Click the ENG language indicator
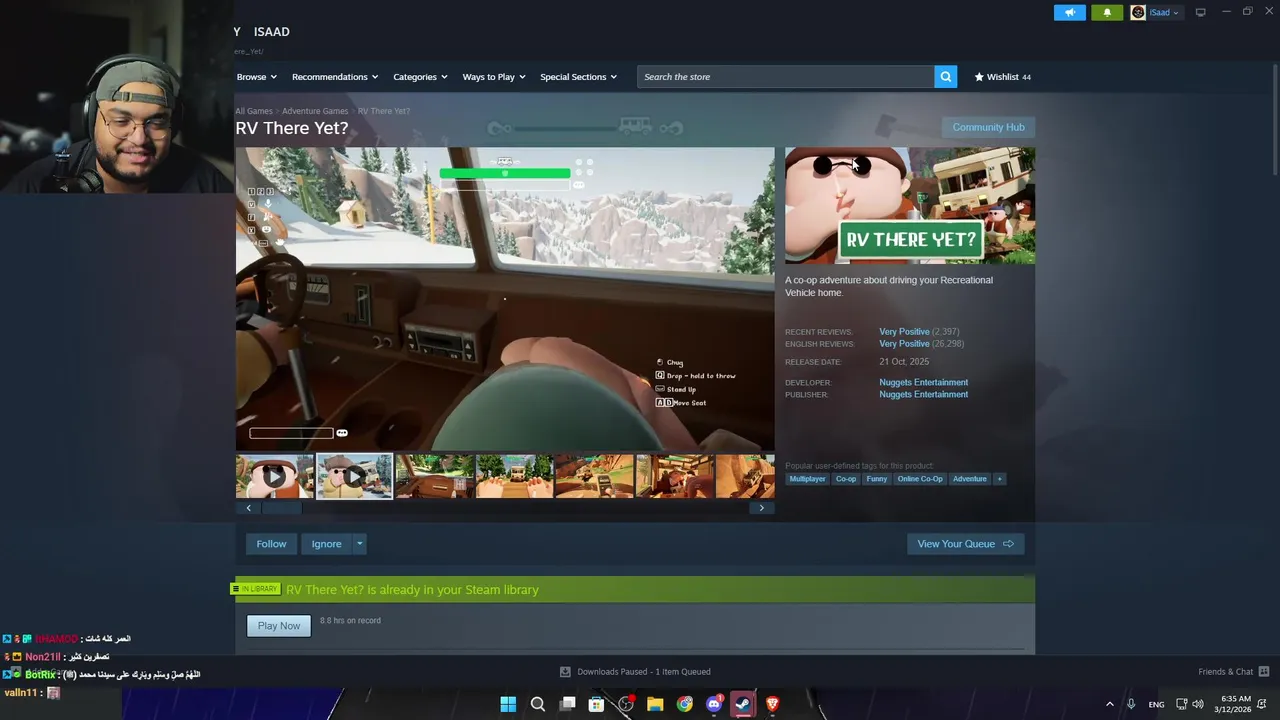The image size is (1280, 720). [1156, 704]
